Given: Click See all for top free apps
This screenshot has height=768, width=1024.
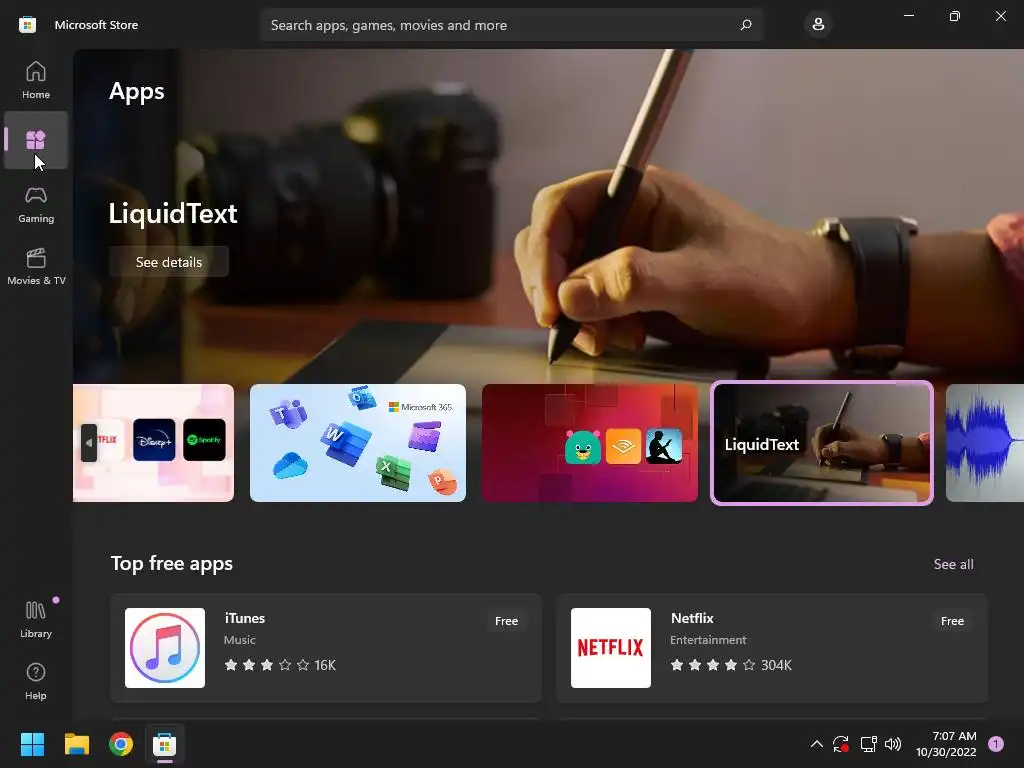Looking at the screenshot, I should point(953,564).
